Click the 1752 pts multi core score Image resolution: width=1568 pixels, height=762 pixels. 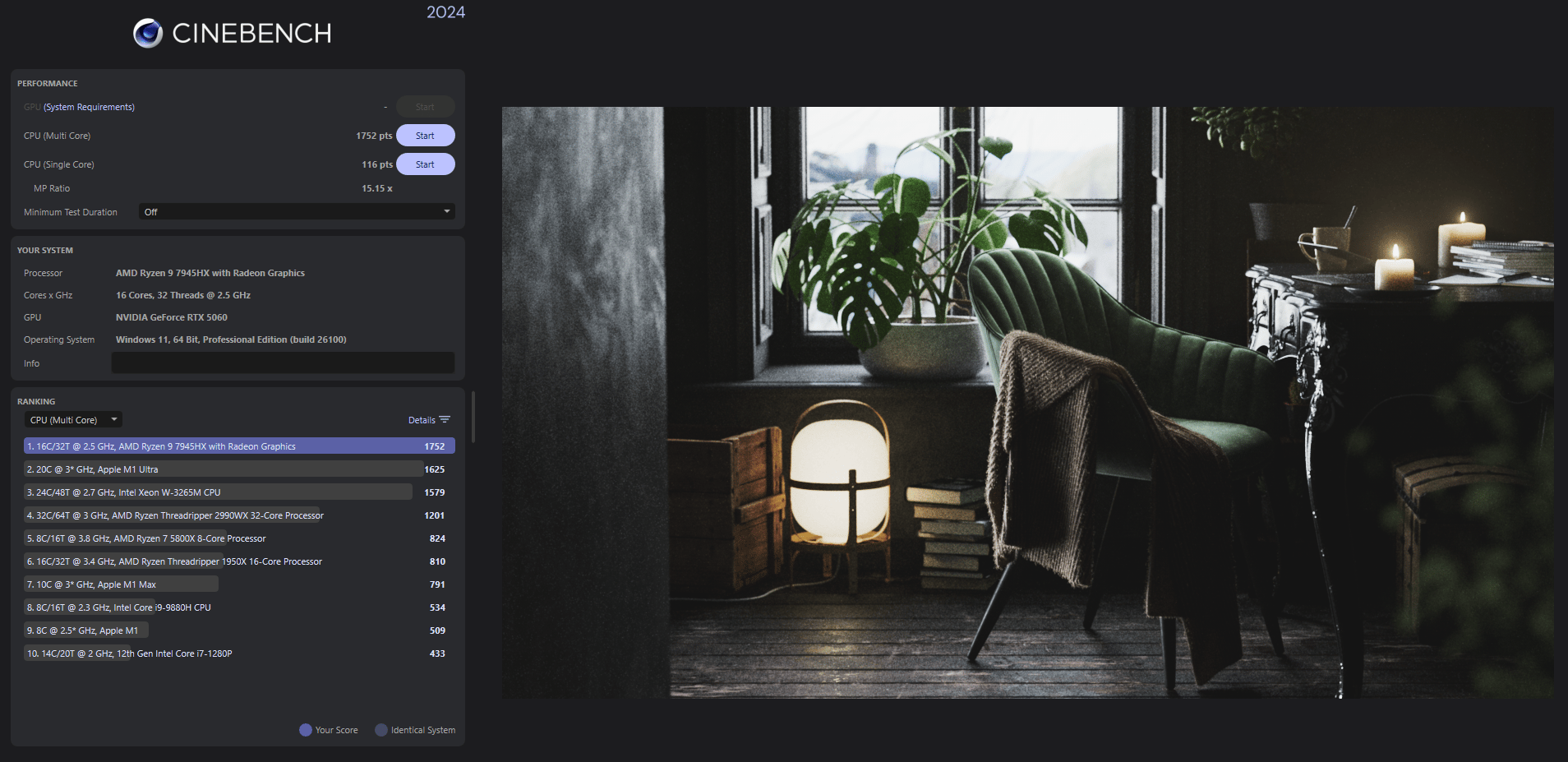374,136
